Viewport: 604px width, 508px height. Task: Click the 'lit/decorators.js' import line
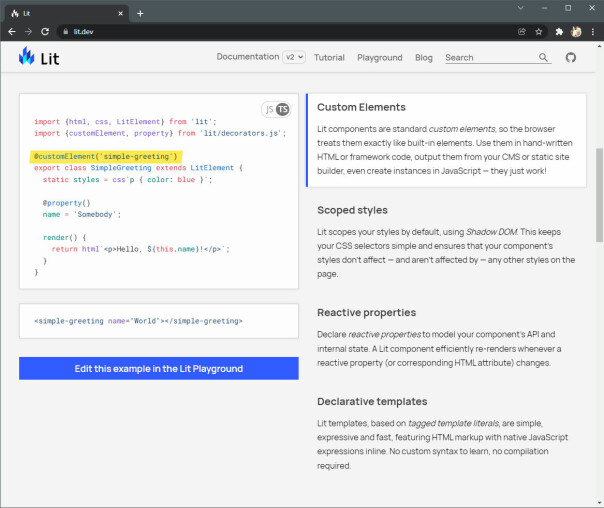coord(160,133)
